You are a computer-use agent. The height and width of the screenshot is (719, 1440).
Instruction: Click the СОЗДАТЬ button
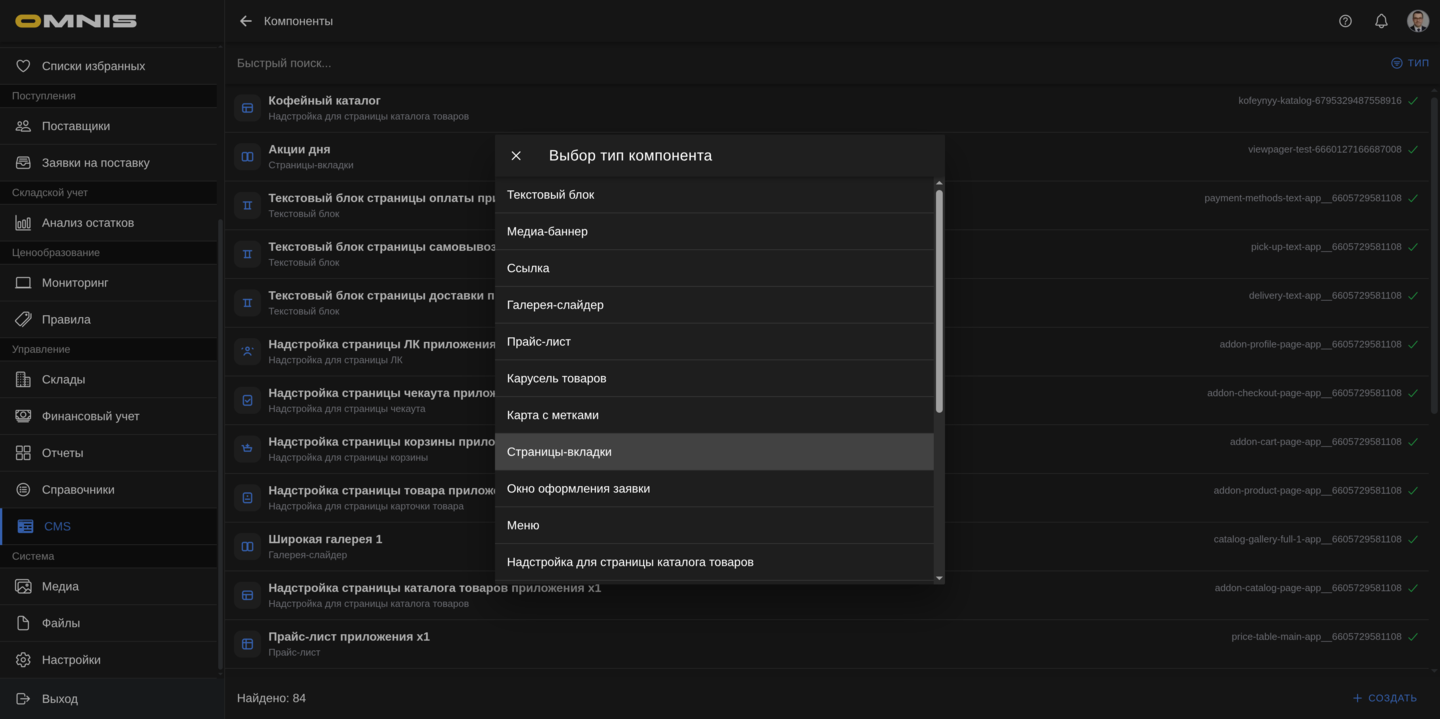click(x=1384, y=698)
